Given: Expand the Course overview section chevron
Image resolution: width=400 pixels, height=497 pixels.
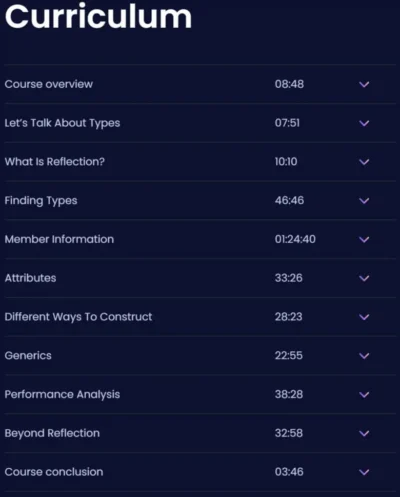Looking at the screenshot, I should (x=364, y=84).
